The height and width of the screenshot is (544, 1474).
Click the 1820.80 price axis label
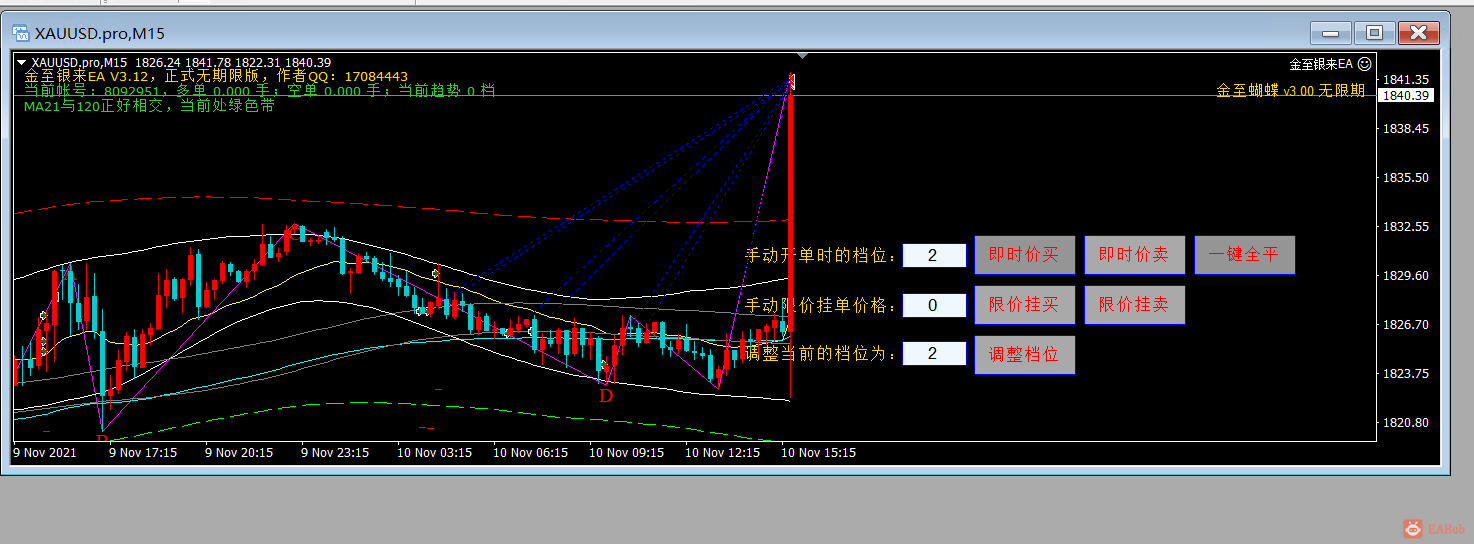click(x=1404, y=423)
